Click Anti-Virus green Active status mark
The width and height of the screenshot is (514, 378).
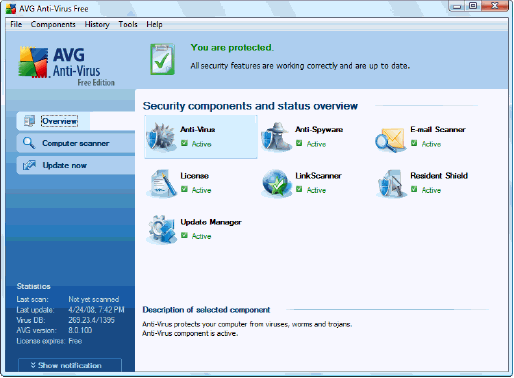coord(184,143)
